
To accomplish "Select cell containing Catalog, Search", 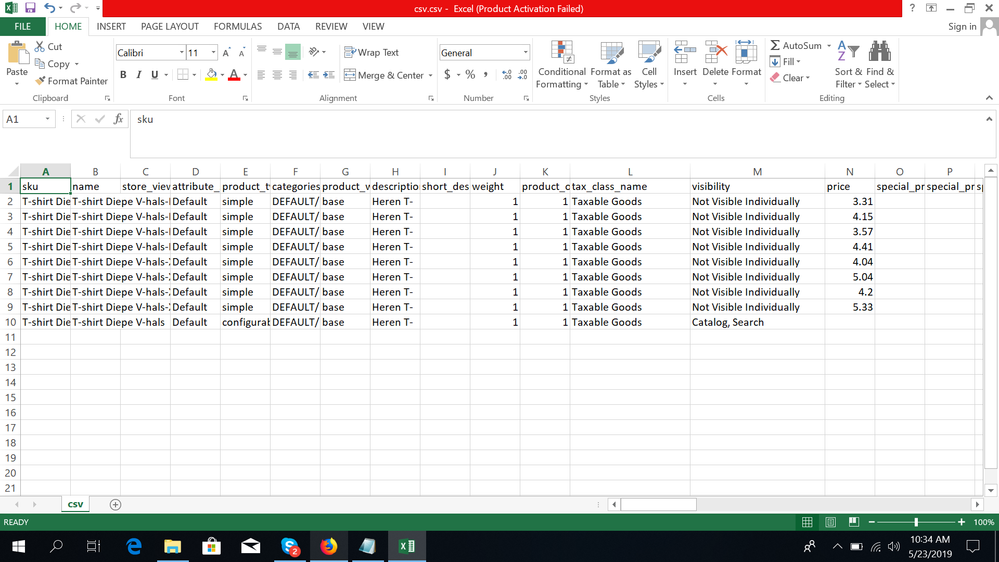I will pos(756,322).
